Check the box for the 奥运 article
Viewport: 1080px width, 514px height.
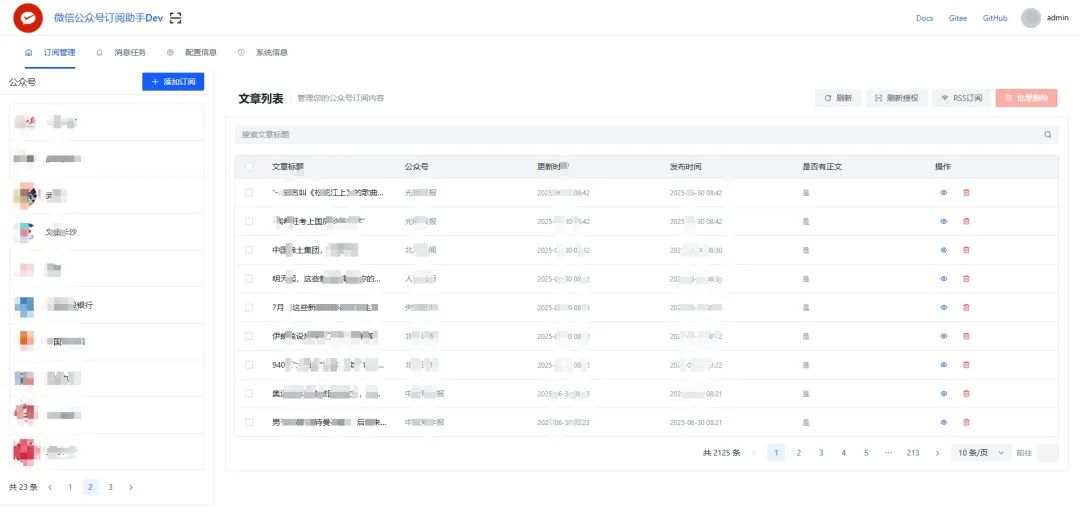pyautogui.click(x=249, y=393)
